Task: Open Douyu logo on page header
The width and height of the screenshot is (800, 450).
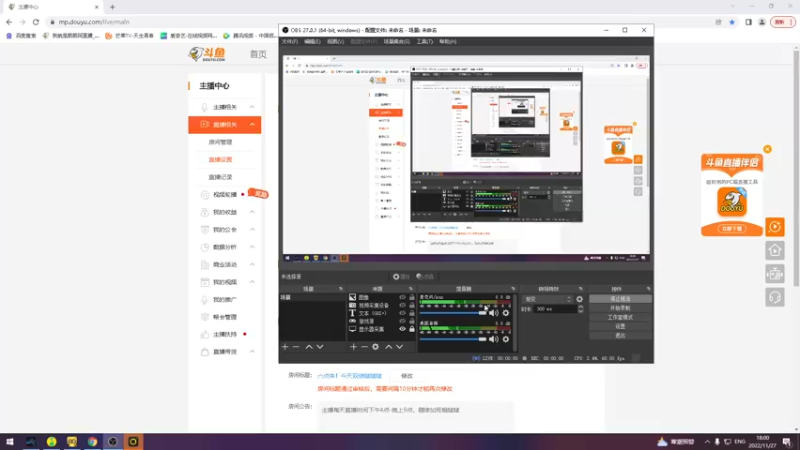Action: 207,54
